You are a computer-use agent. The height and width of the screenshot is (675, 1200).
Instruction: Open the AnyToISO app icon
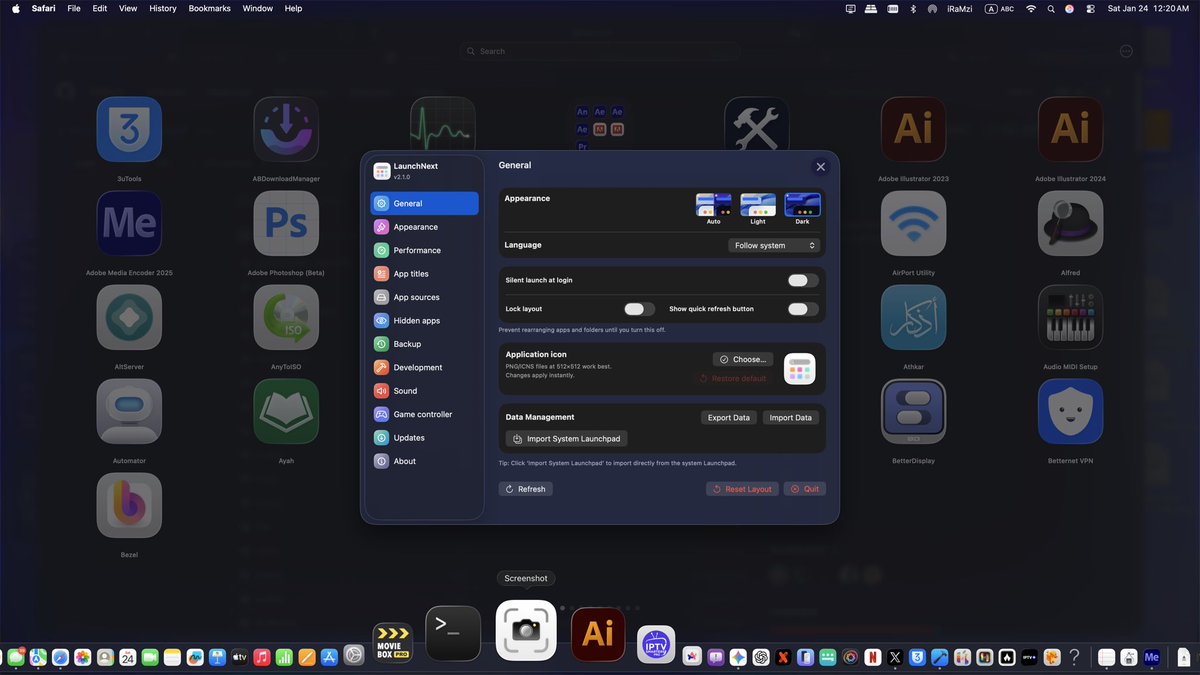tap(286, 317)
